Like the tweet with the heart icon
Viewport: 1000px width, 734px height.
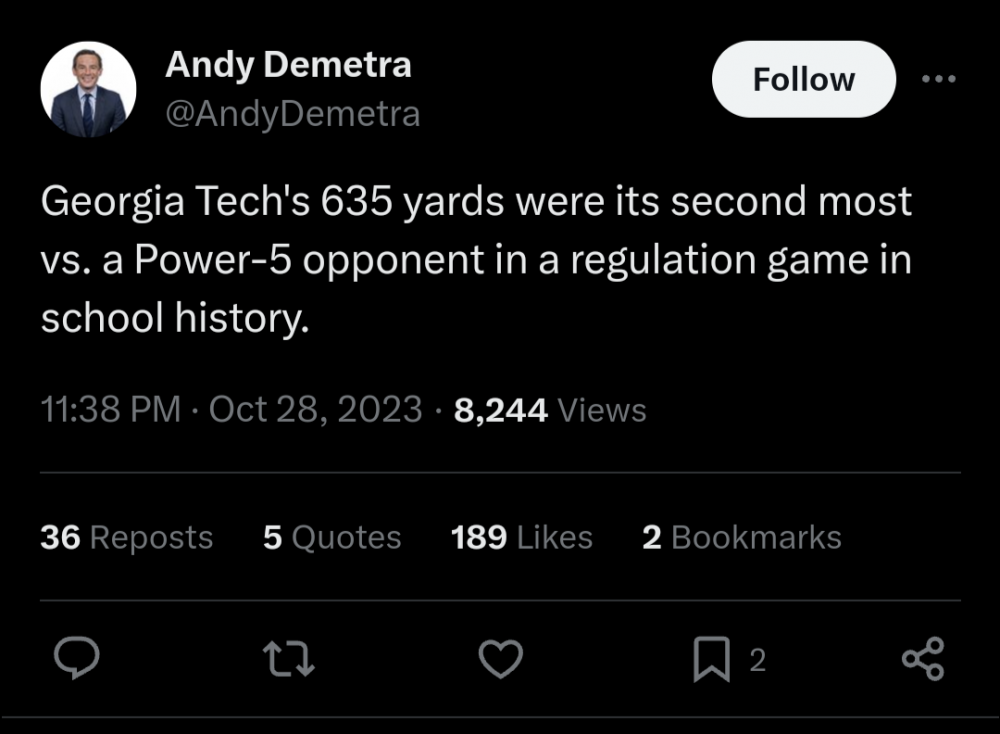(x=501, y=659)
